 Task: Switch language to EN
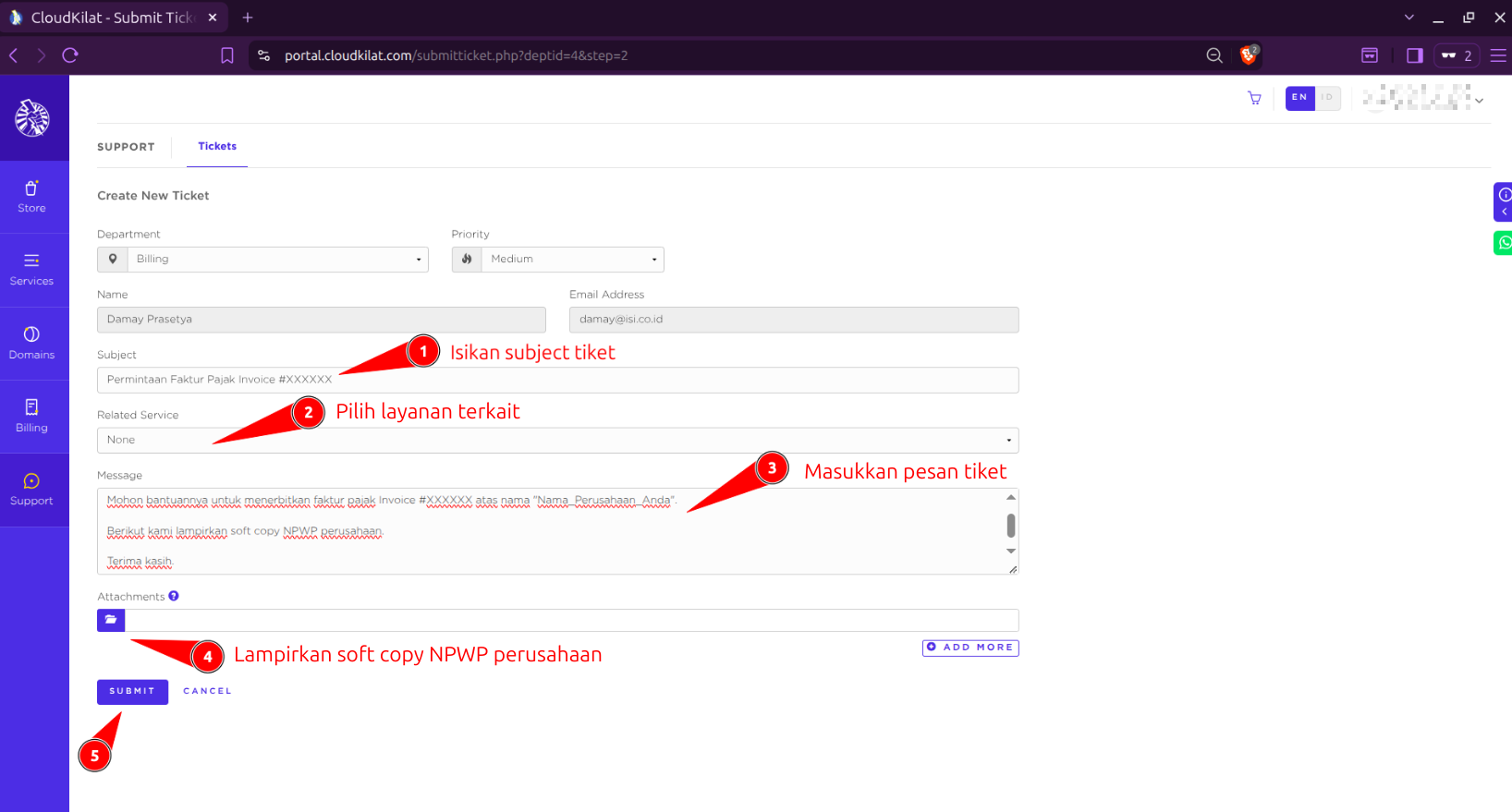coord(1299,98)
